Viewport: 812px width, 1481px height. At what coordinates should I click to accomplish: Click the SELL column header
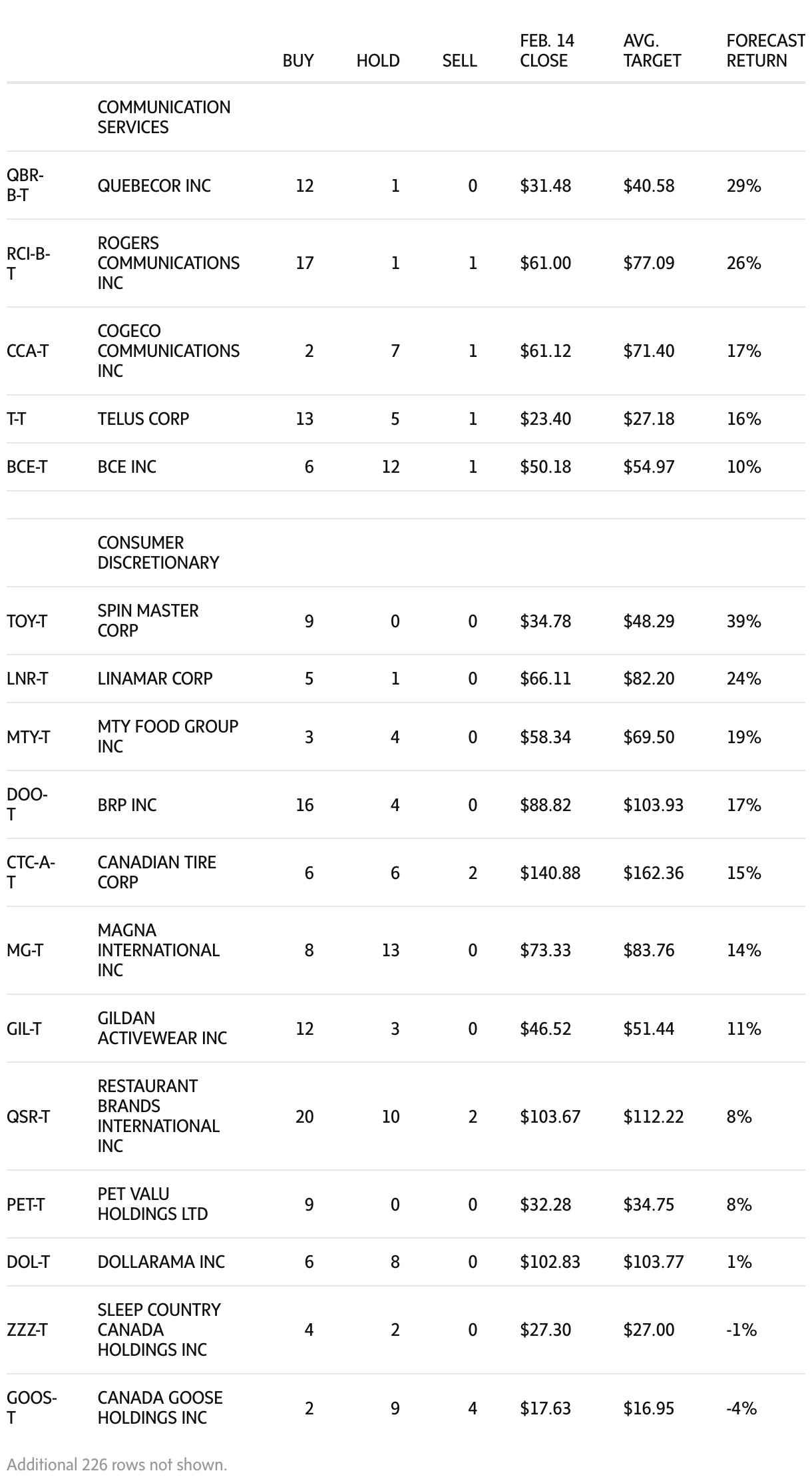pyautogui.click(x=459, y=61)
